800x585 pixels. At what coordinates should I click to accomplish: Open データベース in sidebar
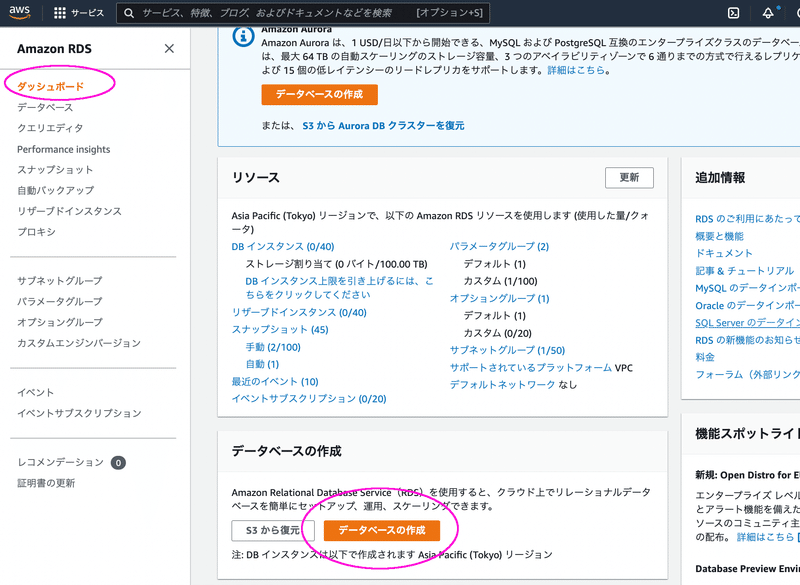tap(45, 108)
